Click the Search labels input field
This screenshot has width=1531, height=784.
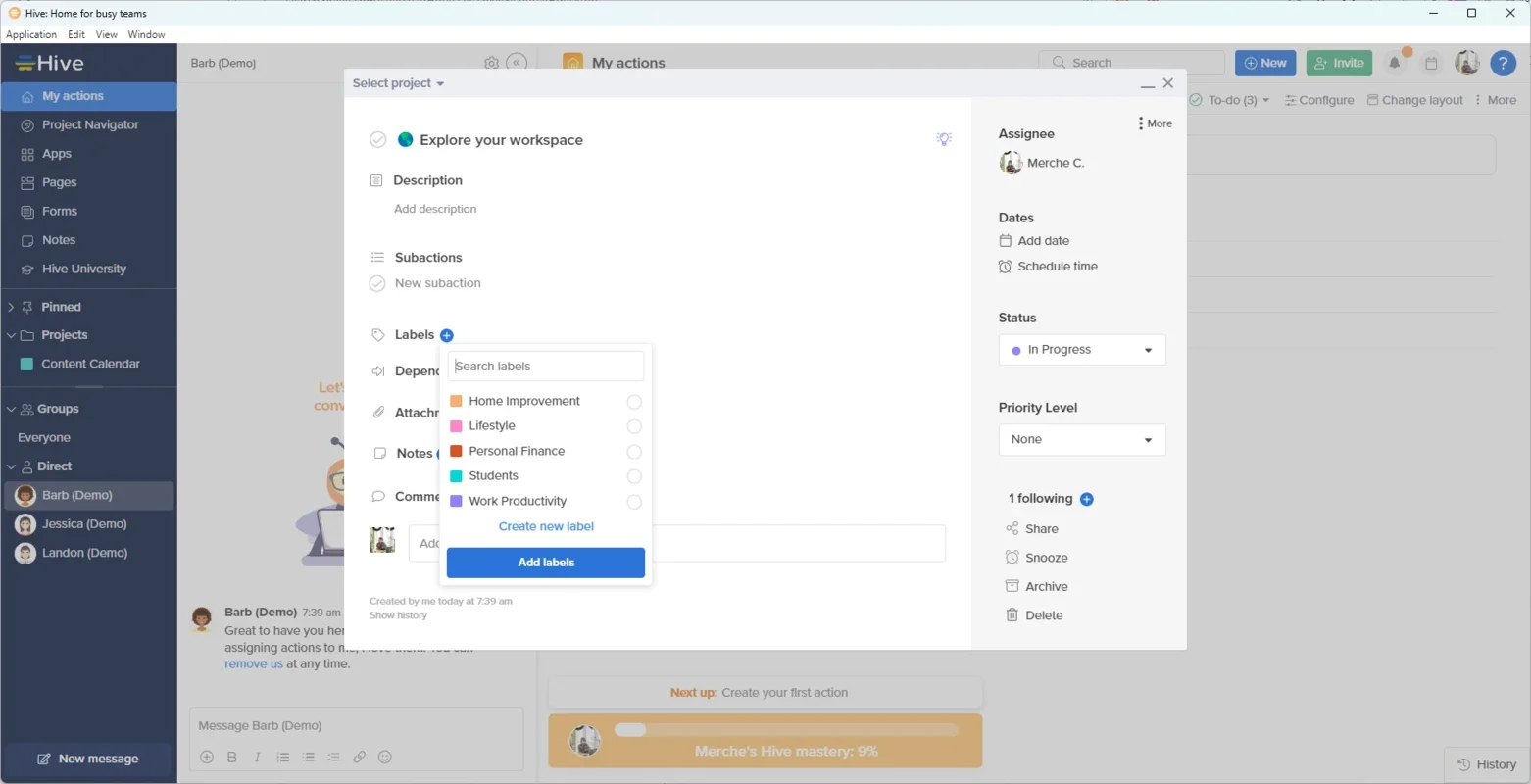point(546,367)
